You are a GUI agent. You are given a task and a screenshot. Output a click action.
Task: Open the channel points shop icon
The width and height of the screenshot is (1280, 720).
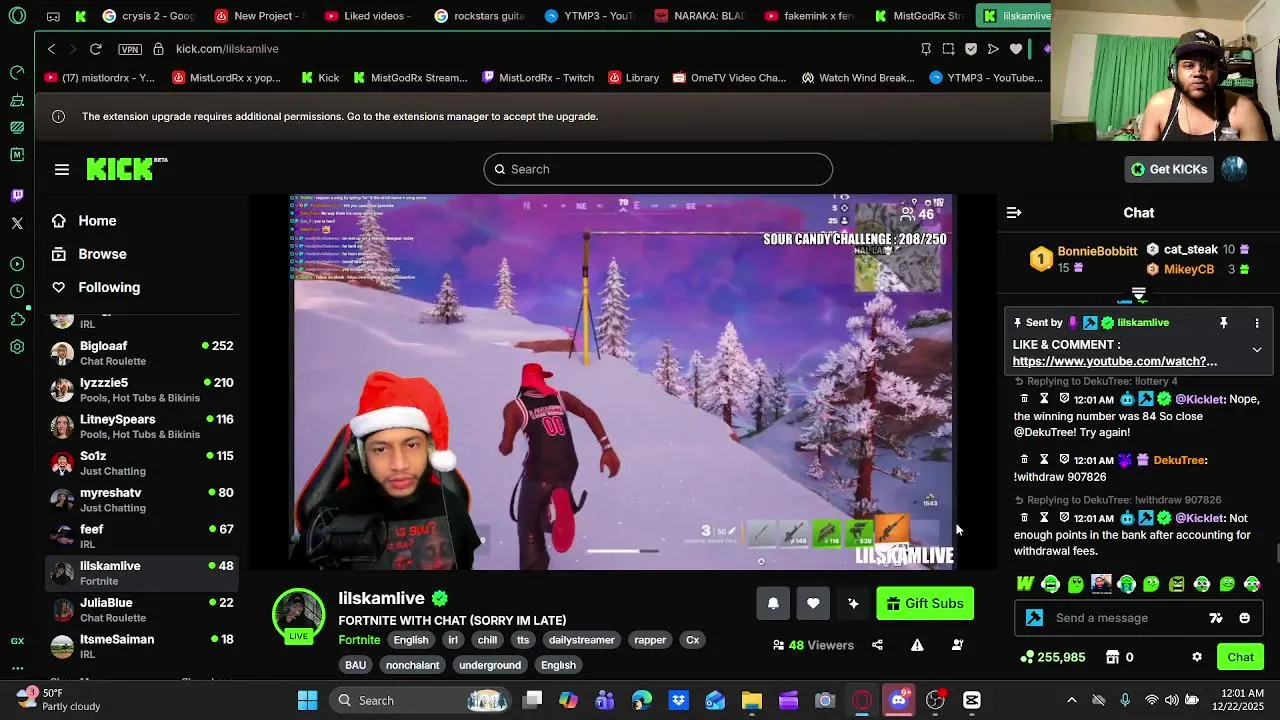click(x=1112, y=657)
